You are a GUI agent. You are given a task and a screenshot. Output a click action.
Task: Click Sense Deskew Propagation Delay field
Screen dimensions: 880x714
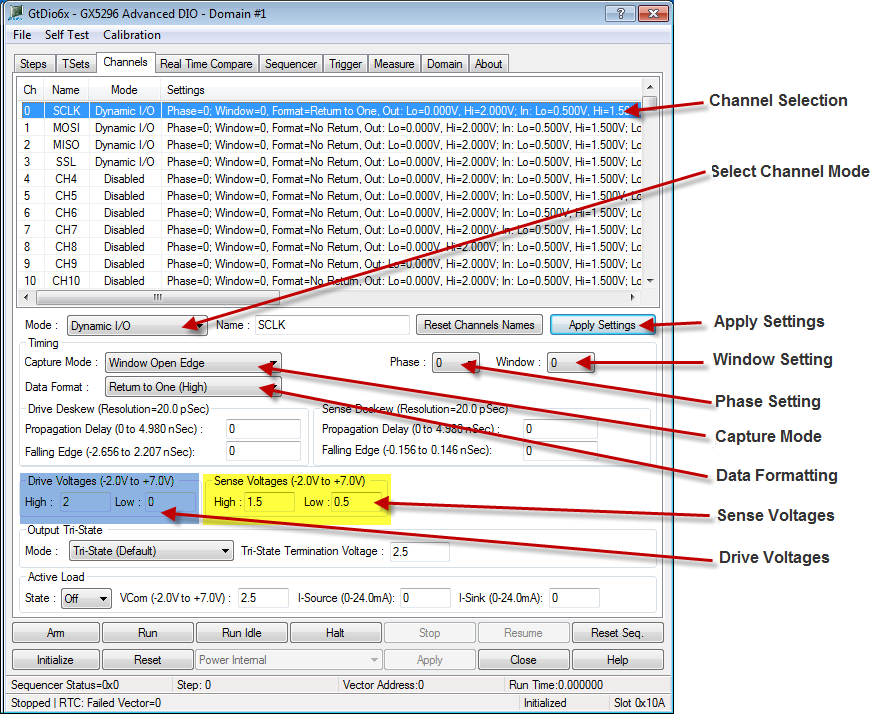coord(560,429)
